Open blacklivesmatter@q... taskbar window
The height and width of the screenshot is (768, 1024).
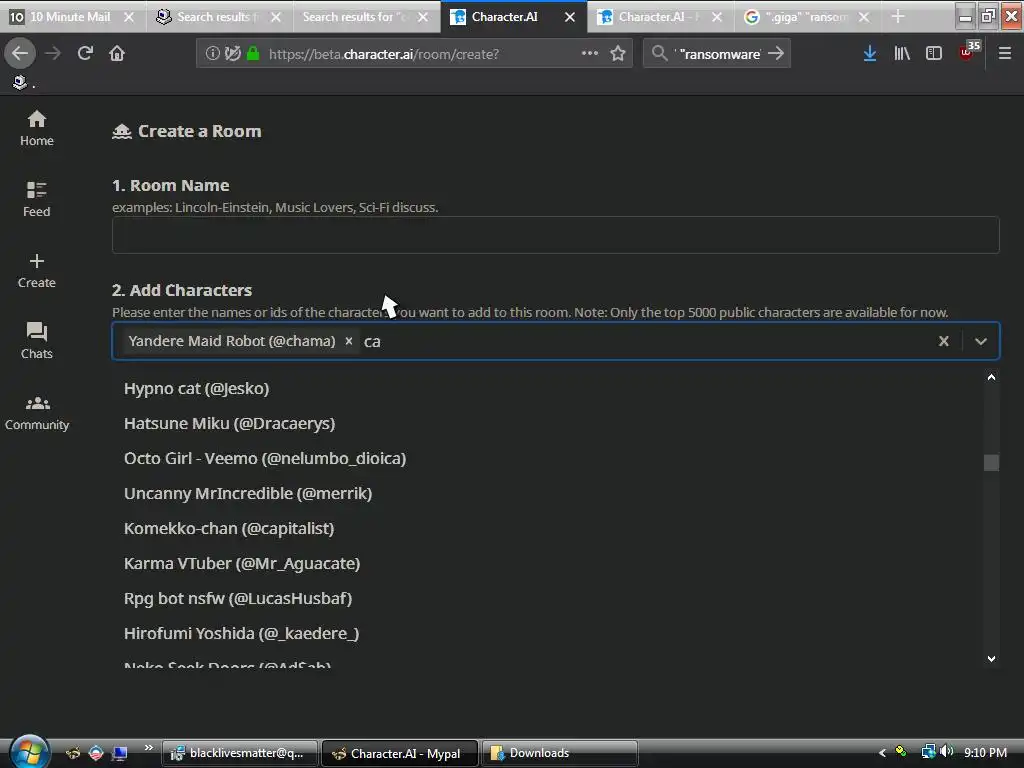click(240, 753)
